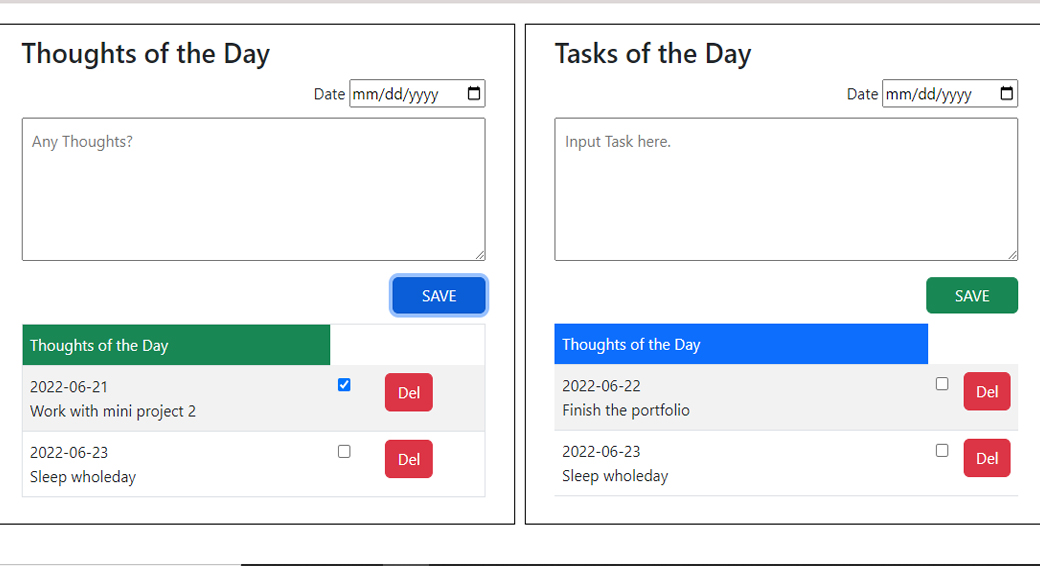This screenshot has height=588, width=1040.
Task: Delete the Sleep wholeday task entry
Action: tap(986, 459)
